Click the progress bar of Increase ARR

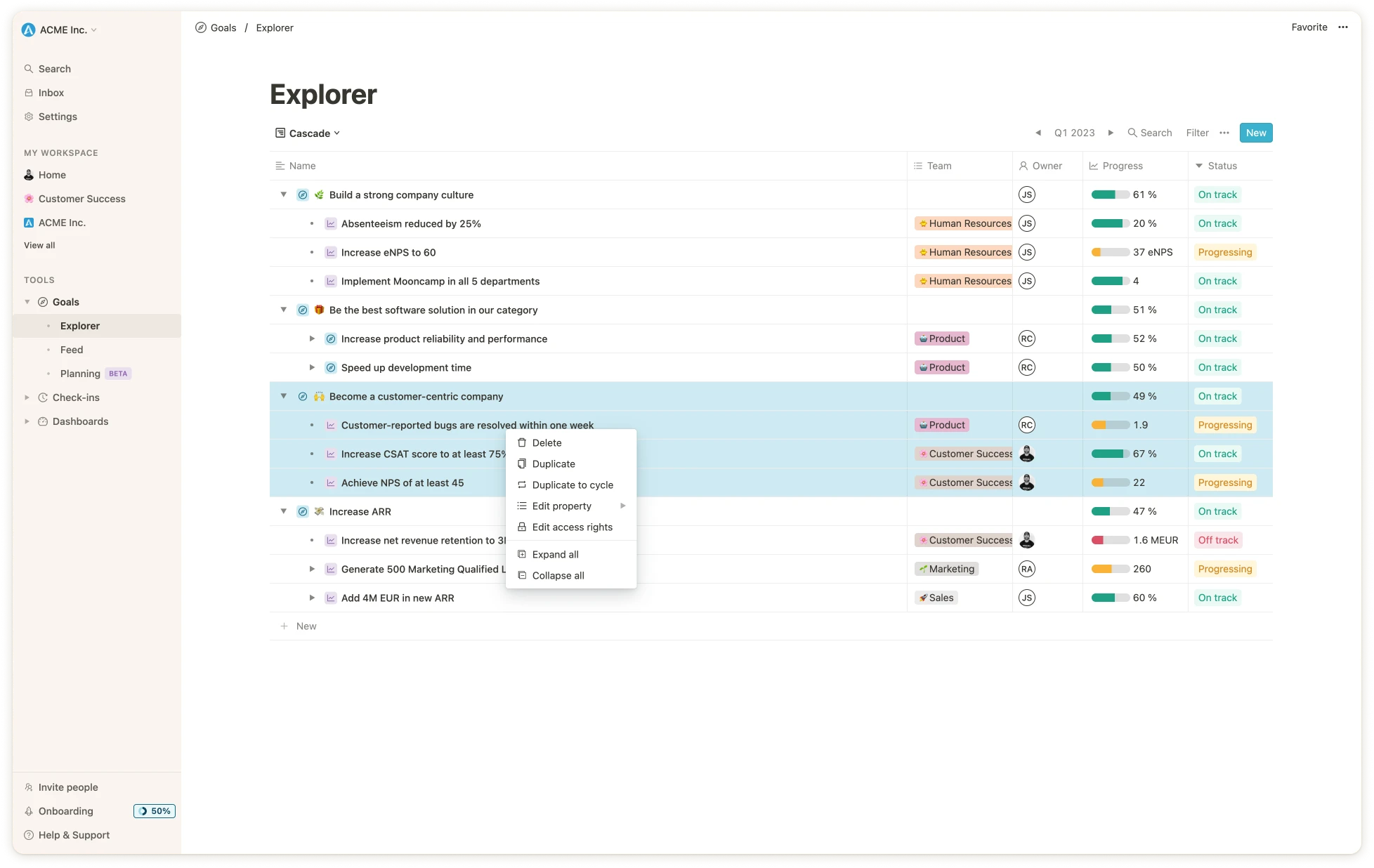[1109, 511]
